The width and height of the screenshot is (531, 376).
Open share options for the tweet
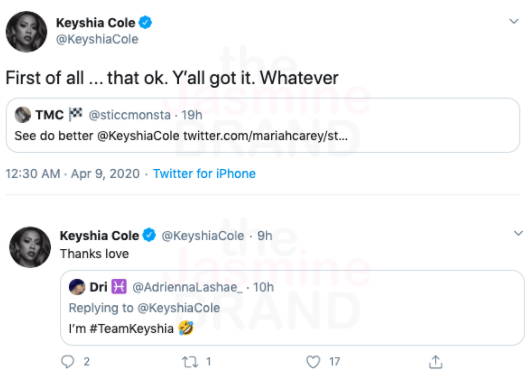436,362
